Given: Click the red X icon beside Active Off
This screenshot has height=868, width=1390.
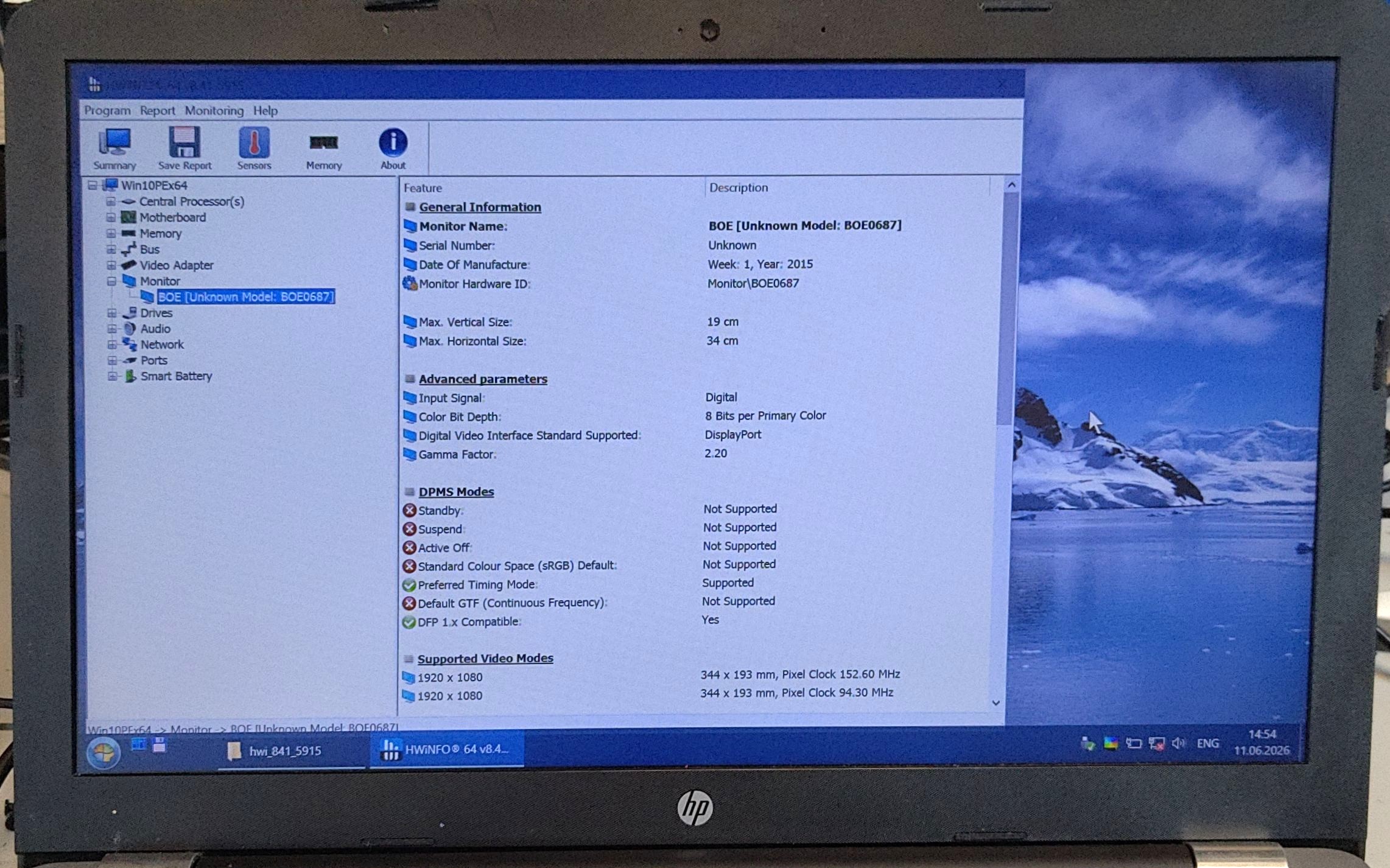Looking at the screenshot, I should point(410,548).
